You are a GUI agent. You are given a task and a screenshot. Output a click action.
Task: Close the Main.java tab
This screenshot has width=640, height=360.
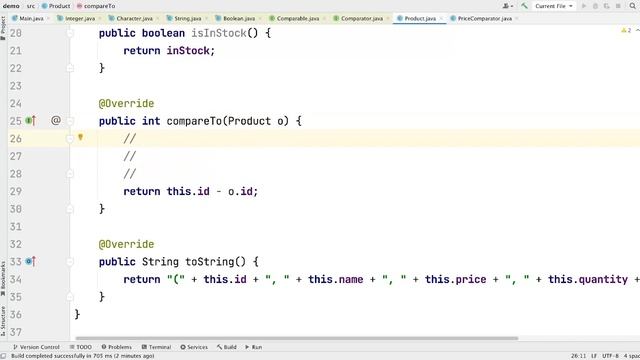[48, 19]
